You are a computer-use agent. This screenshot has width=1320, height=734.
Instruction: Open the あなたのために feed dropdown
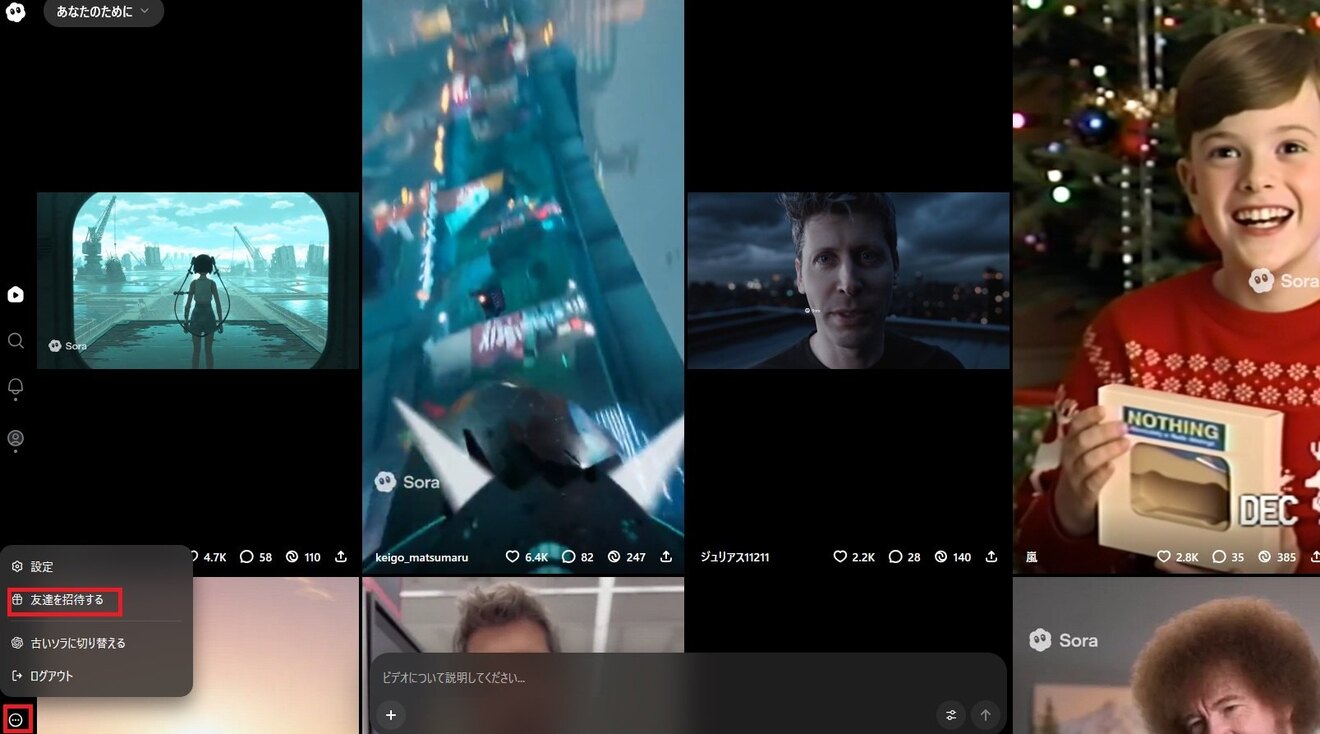point(103,12)
